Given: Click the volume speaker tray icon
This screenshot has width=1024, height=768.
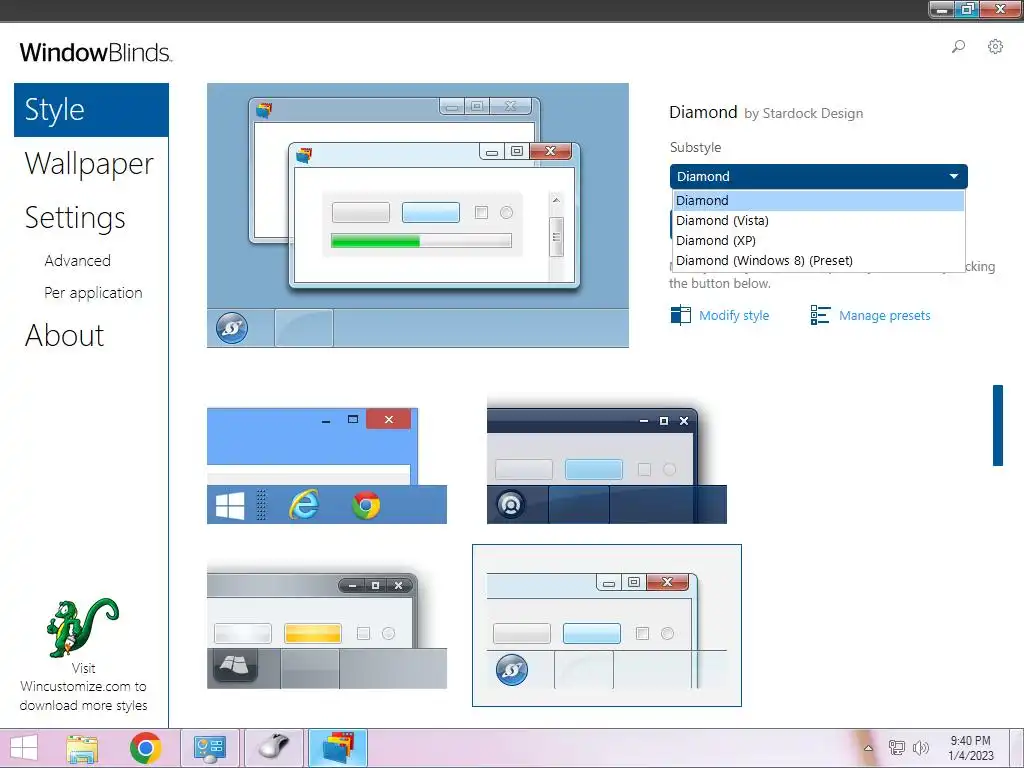Looking at the screenshot, I should point(921,748).
